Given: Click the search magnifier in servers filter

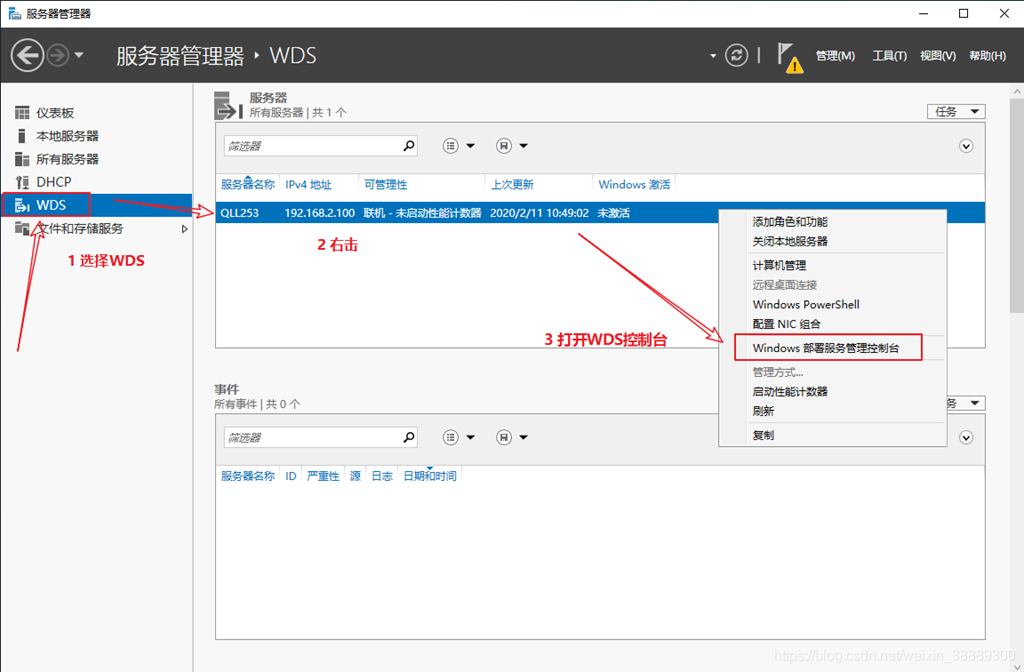Looking at the screenshot, I should [x=408, y=146].
